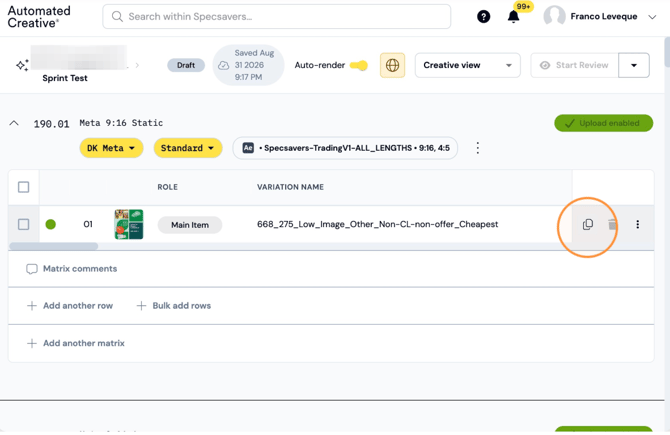Click the After Effects Specsavers-TradingV1 template chip
670x435 pixels.
[x=345, y=148]
